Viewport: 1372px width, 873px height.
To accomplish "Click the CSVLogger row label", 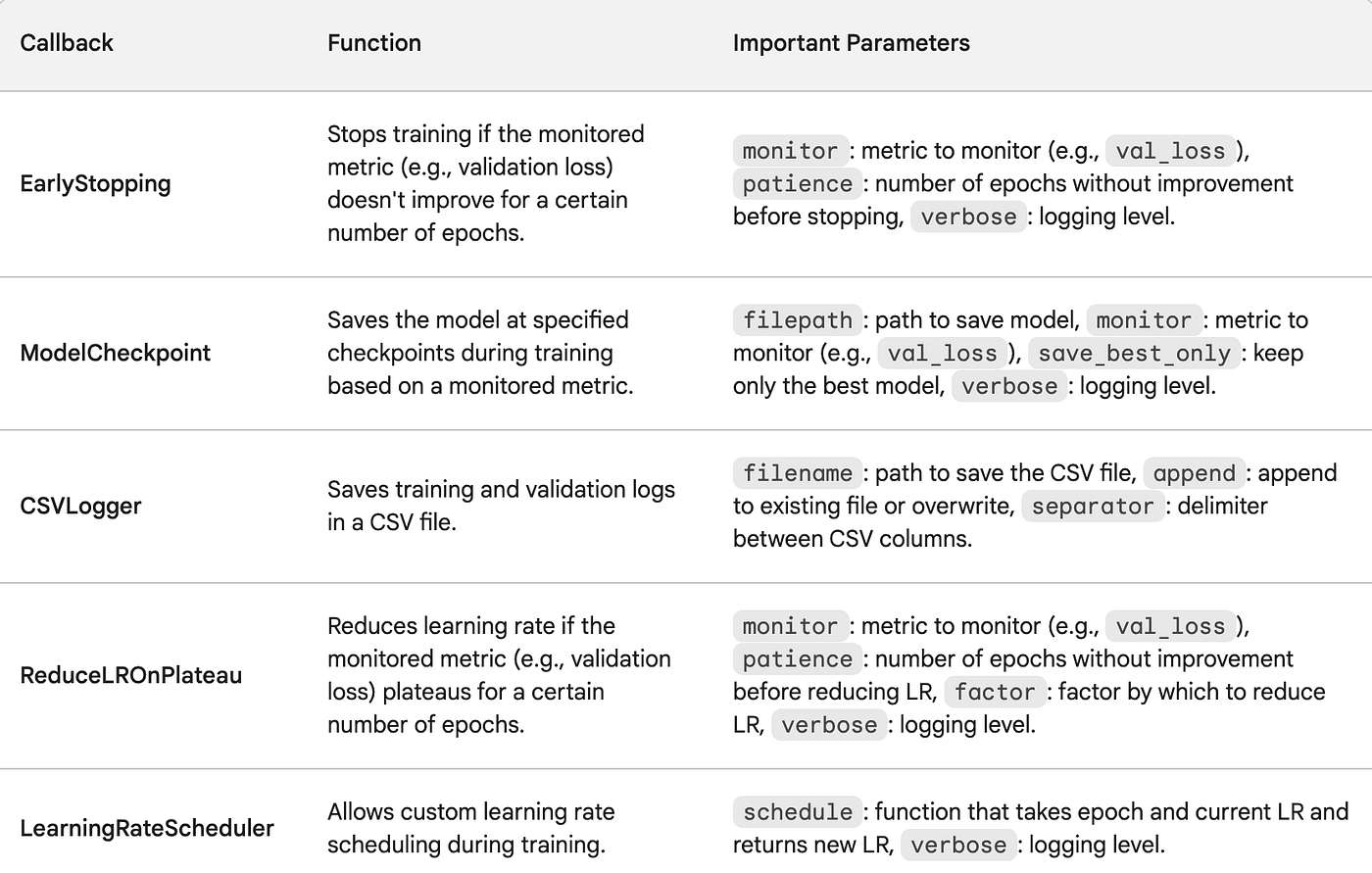I will pyautogui.click(x=80, y=506).
